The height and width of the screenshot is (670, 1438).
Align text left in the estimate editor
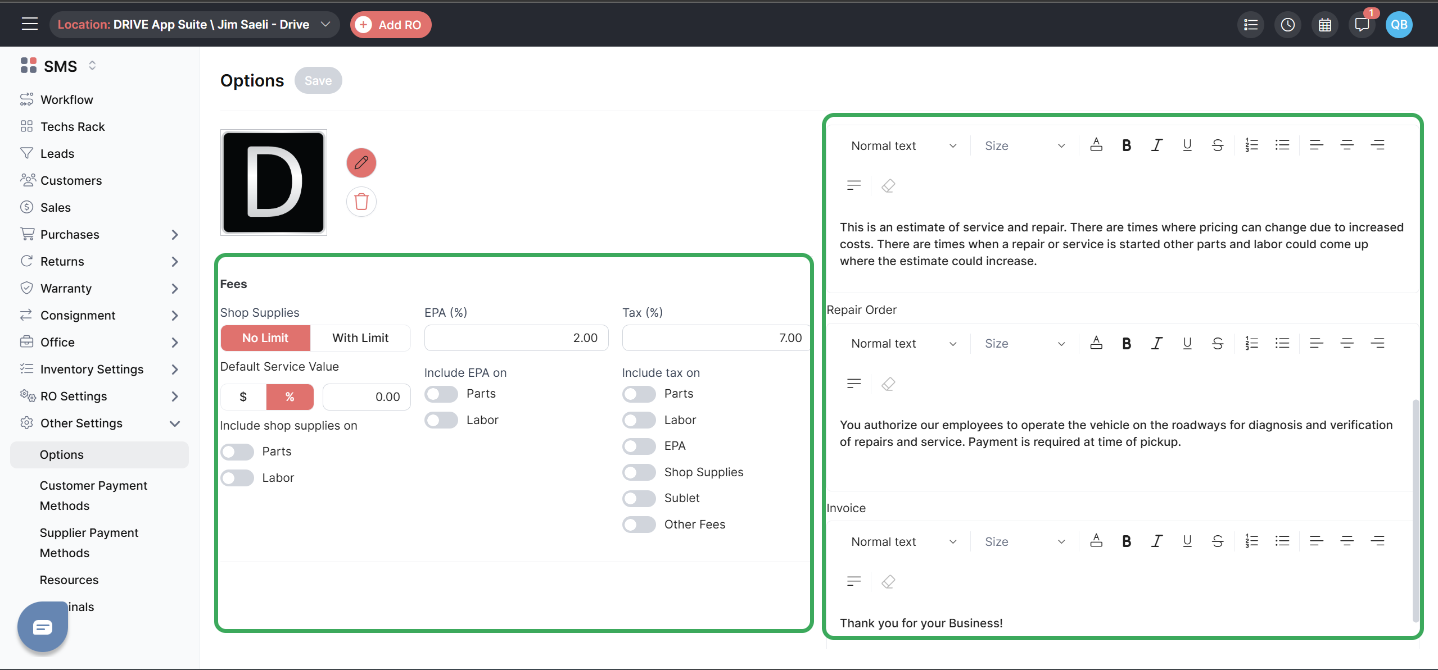pos(1317,145)
